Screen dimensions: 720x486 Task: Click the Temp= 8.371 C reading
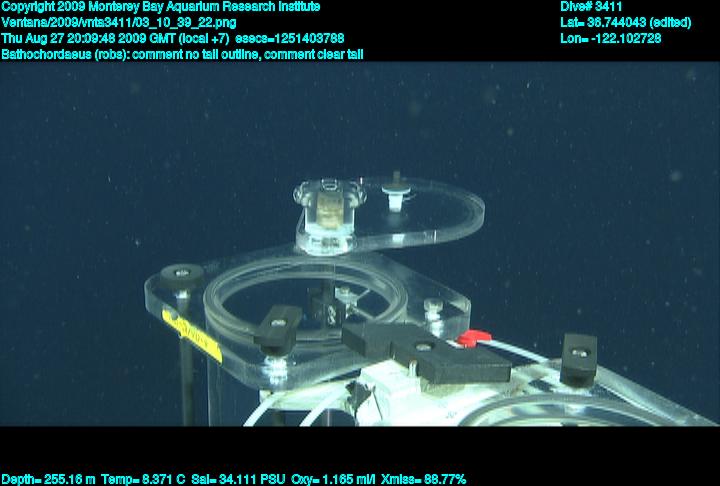tap(143, 480)
